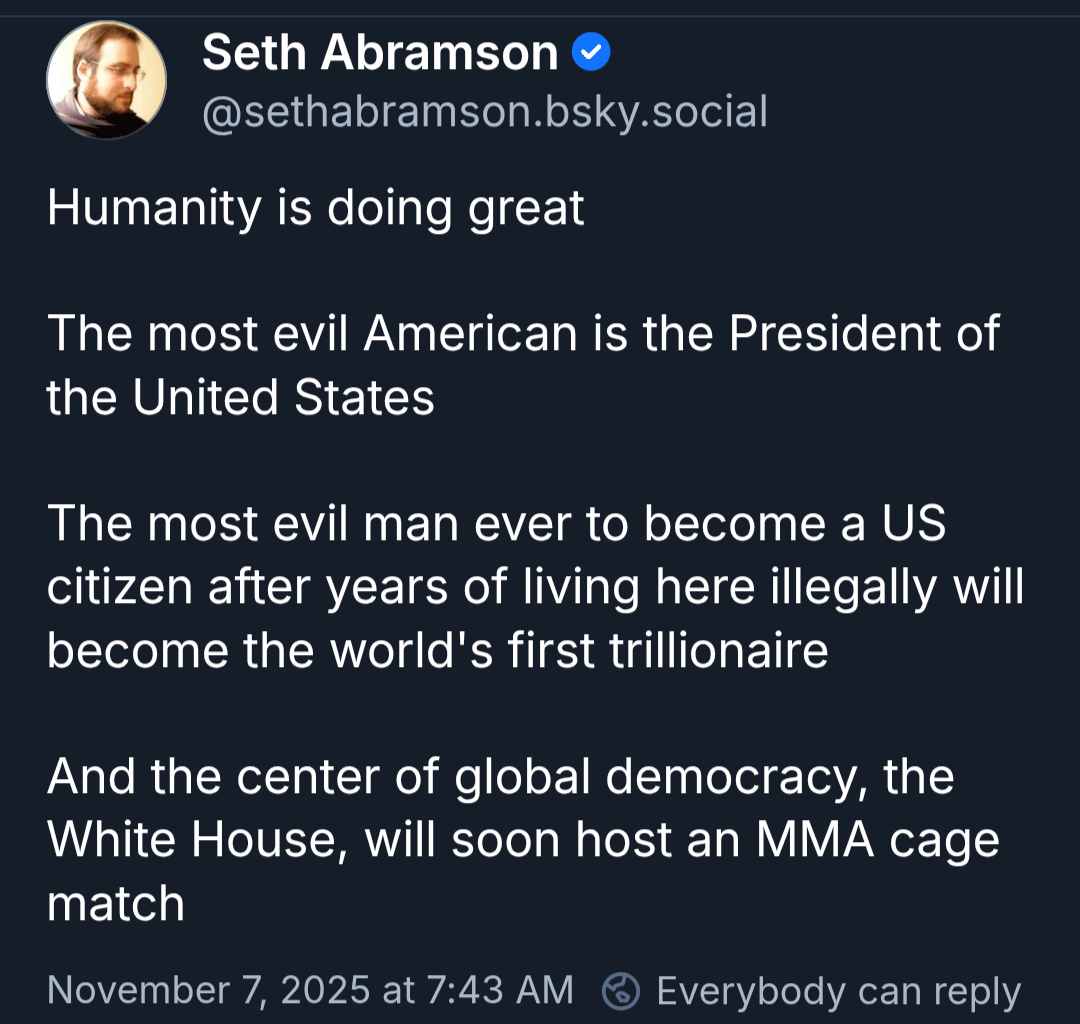Screen dimensions: 1080x1024
Task: Click the time '7:43 AM' in the timestamp
Action: point(500,990)
